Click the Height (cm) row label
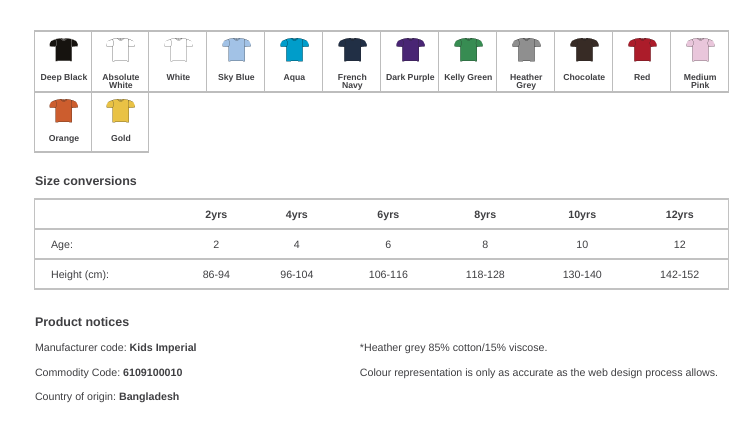The width and height of the screenshot is (751, 430). coord(80,275)
